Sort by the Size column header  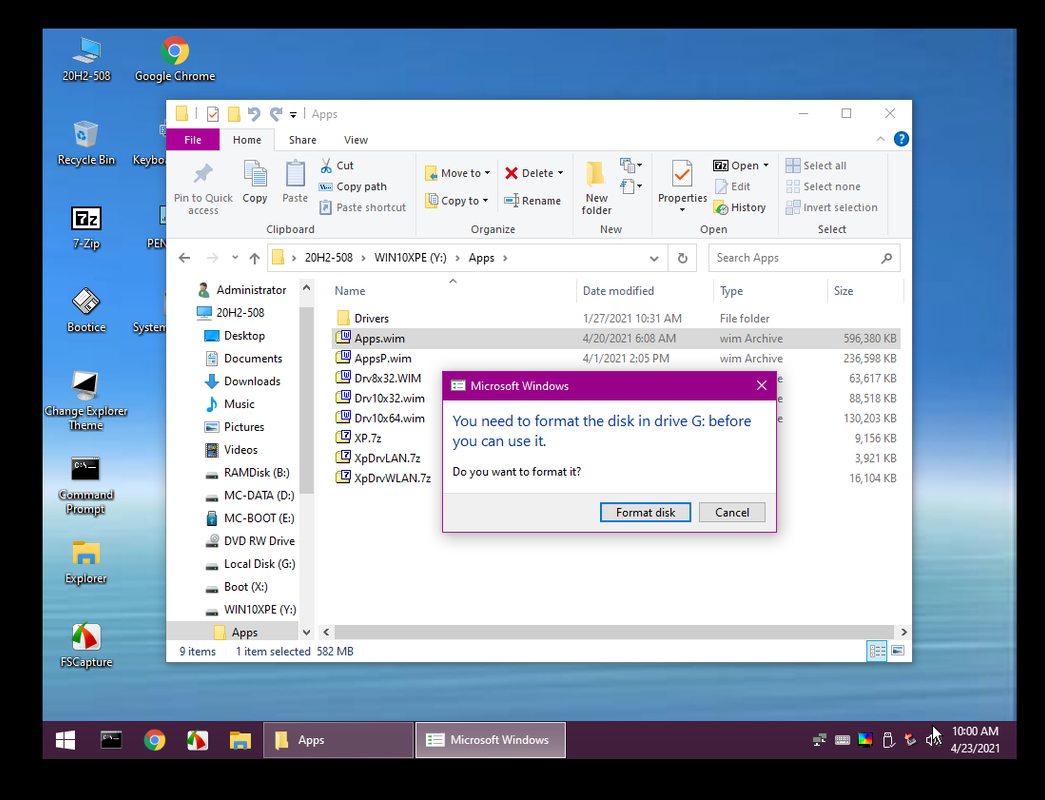tap(864, 291)
